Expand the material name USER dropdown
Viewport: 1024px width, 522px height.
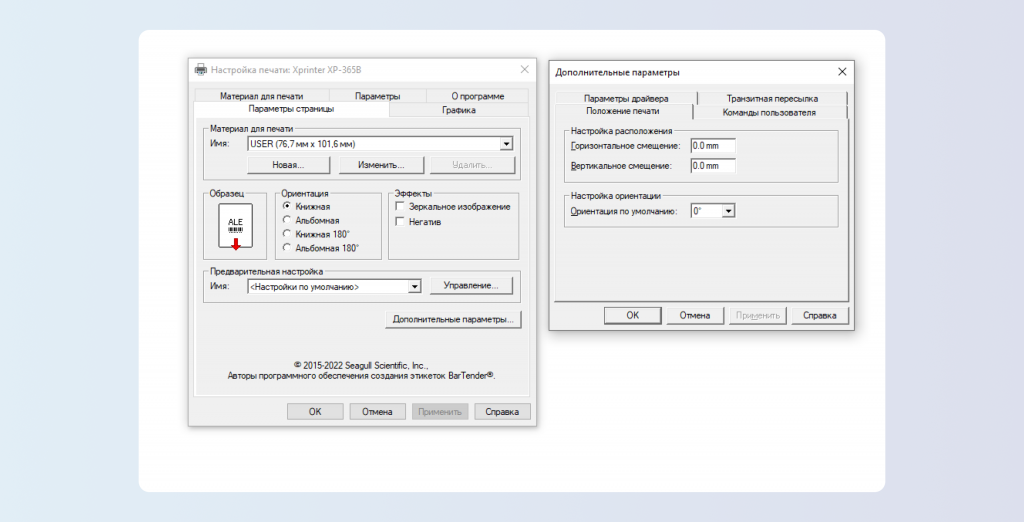(507, 144)
